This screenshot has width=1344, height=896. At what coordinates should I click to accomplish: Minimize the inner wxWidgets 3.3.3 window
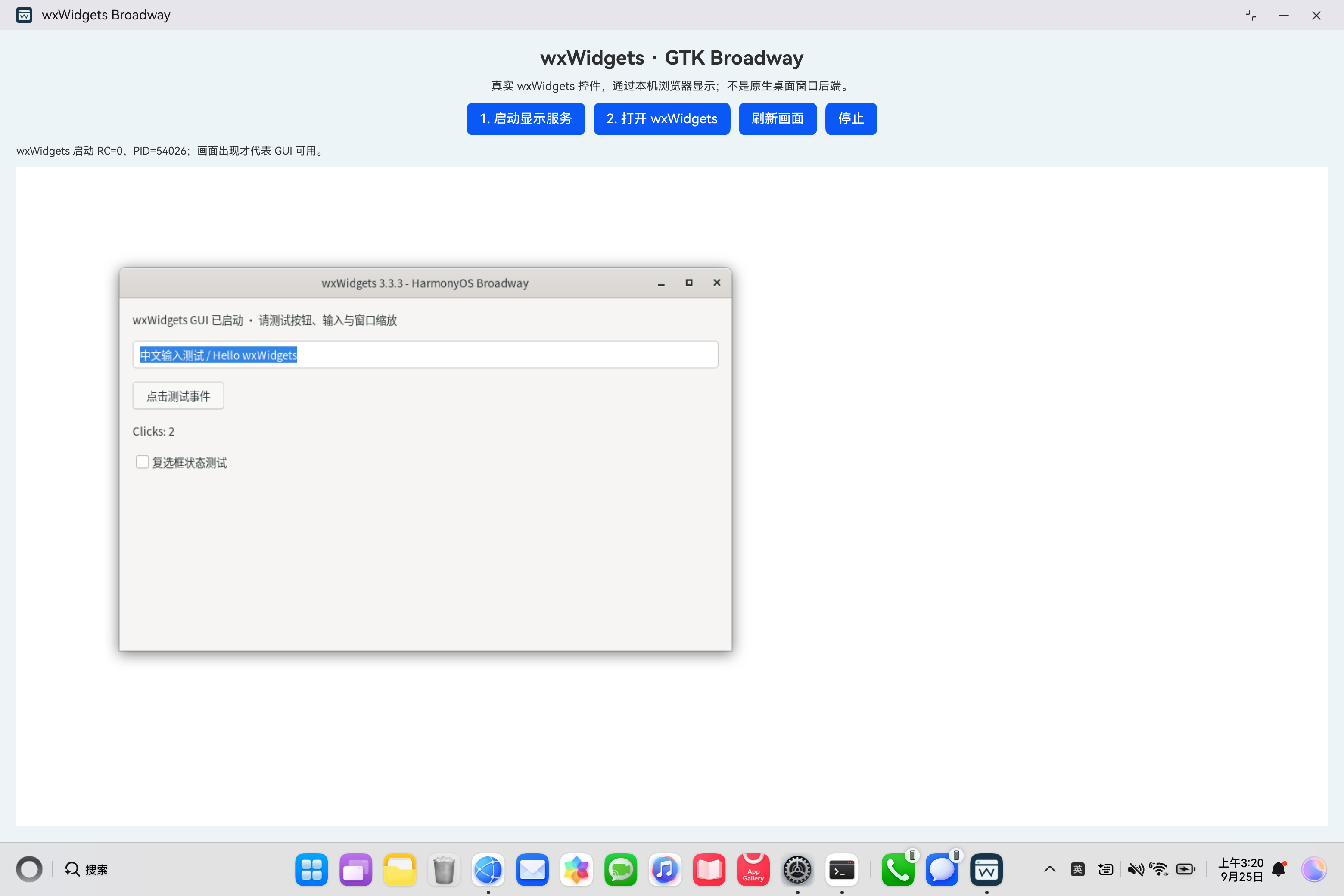[661, 283]
